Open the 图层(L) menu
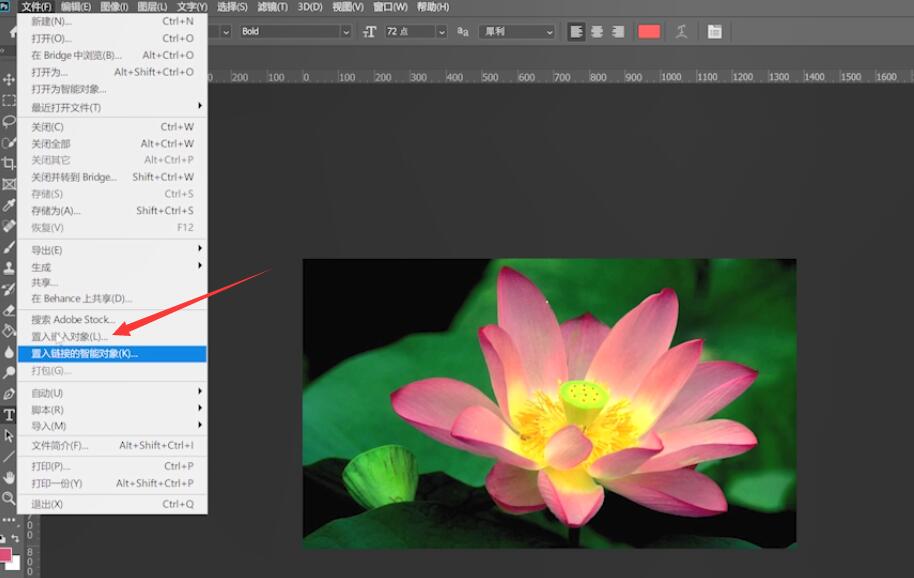Viewport: 914px width, 578px height. (x=152, y=7)
